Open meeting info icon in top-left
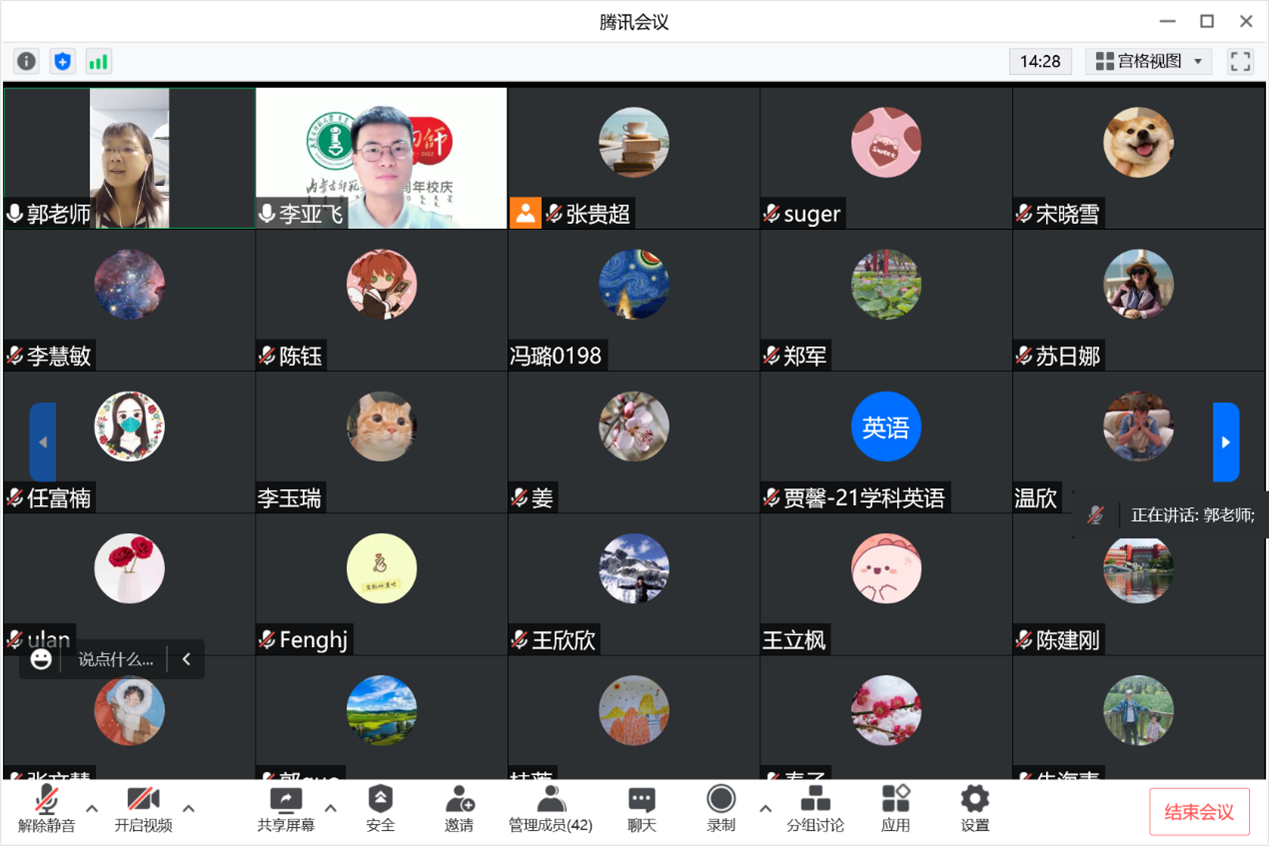 [x=26, y=61]
